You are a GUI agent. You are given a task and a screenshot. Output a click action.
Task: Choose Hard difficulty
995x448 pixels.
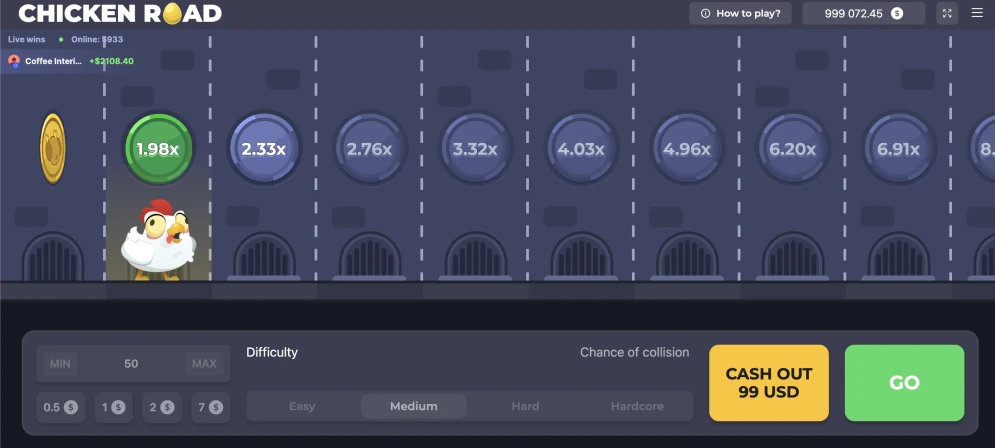(525, 406)
